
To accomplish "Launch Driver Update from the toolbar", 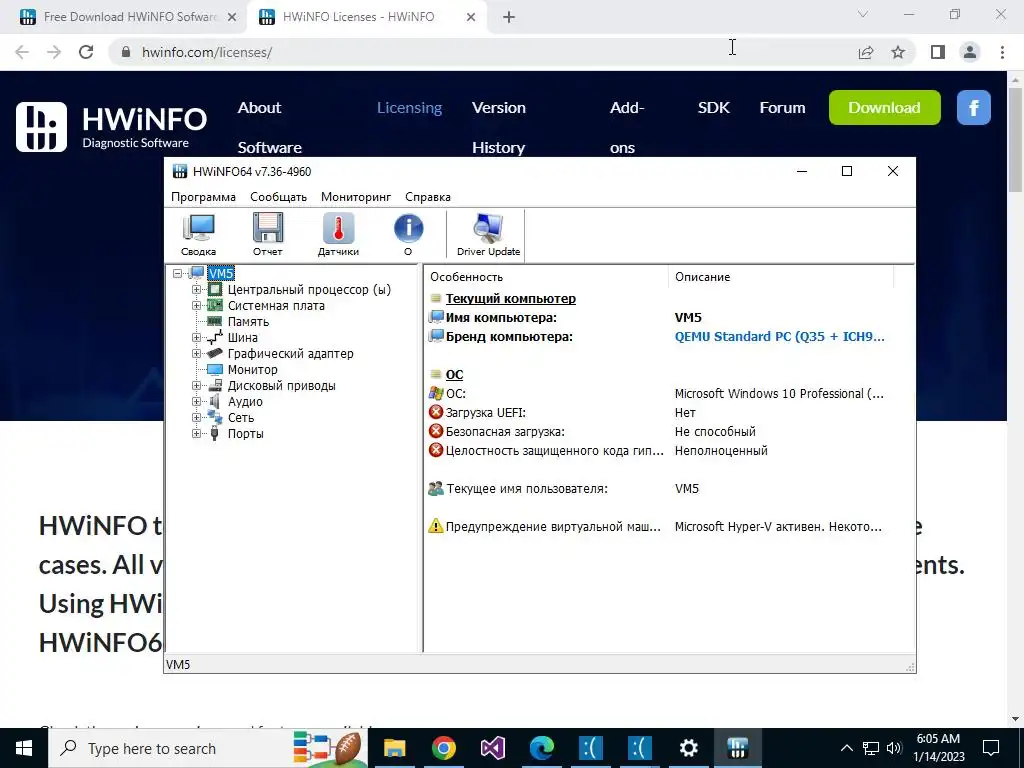I will pyautogui.click(x=488, y=235).
